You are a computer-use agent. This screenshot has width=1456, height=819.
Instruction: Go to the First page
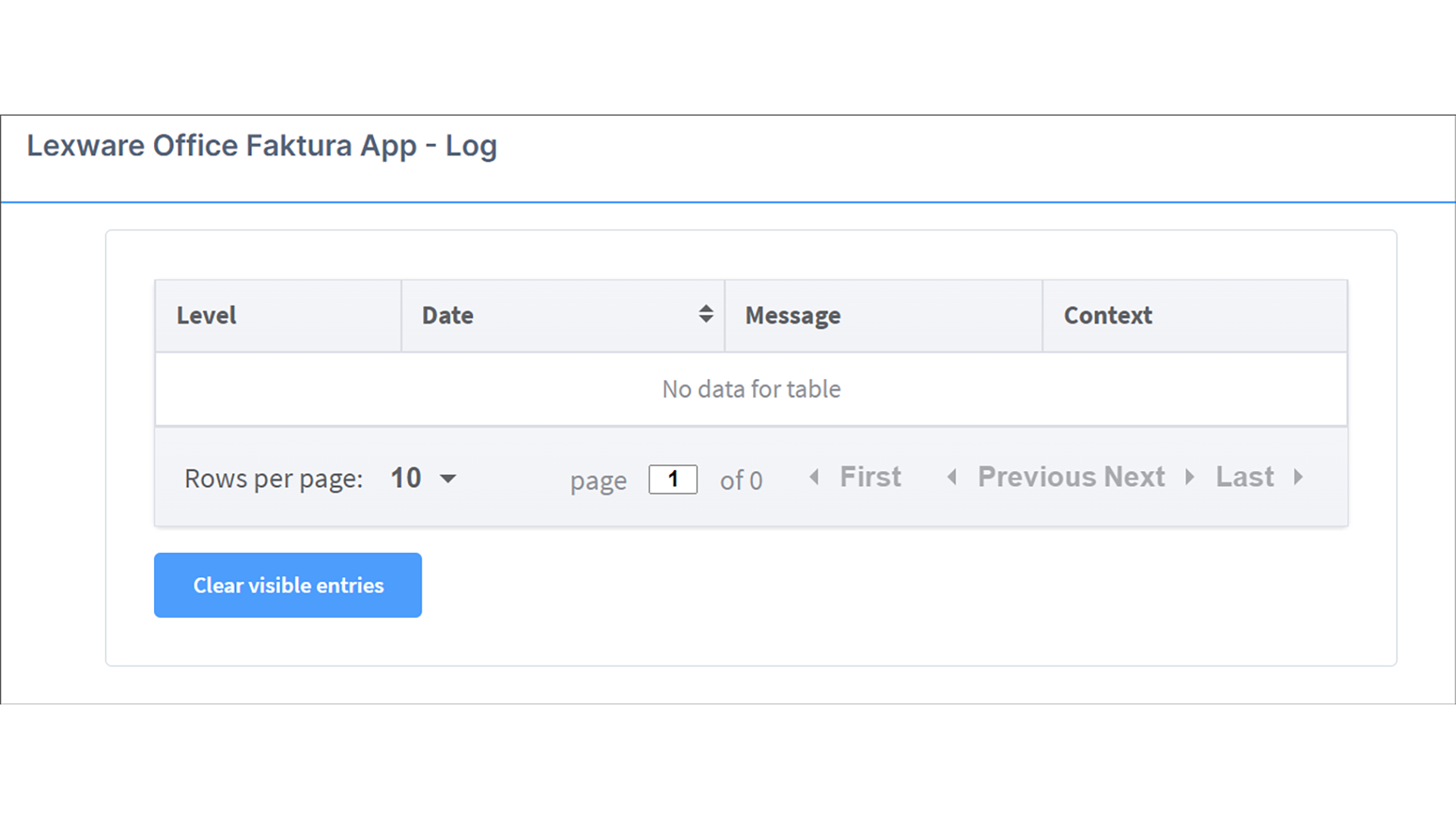click(x=871, y=477)
